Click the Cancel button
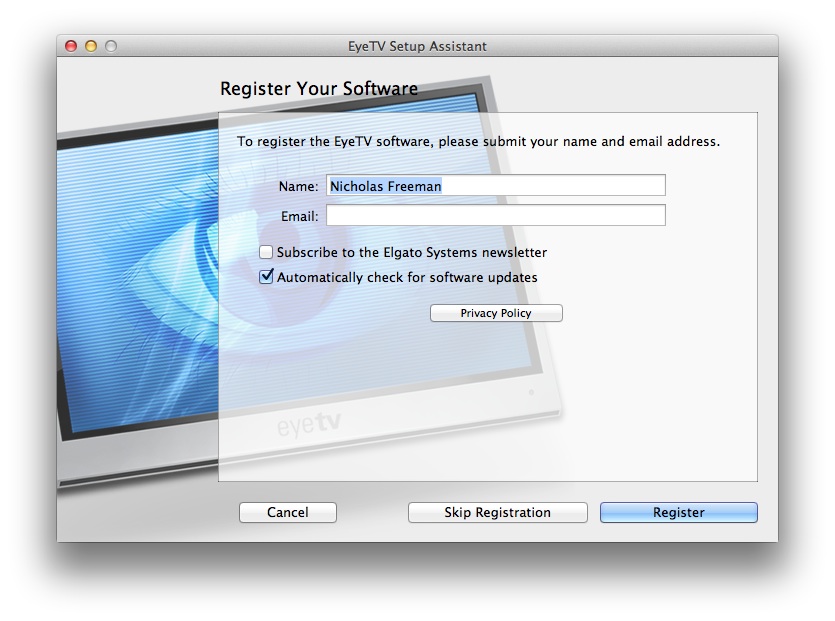The image size is (835, 621). (x=288, y=512)
